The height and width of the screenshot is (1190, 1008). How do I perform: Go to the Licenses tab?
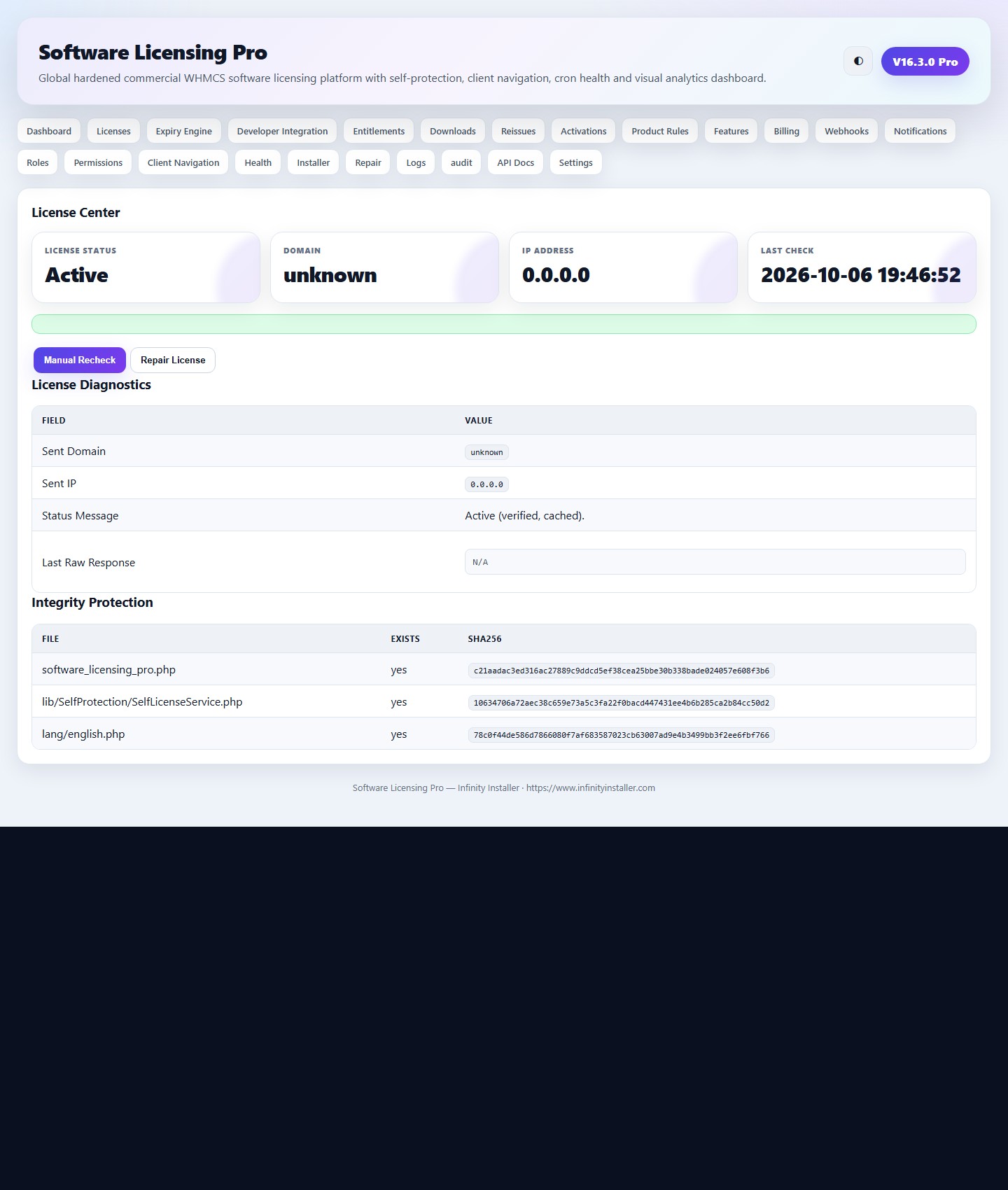(113, 131)
